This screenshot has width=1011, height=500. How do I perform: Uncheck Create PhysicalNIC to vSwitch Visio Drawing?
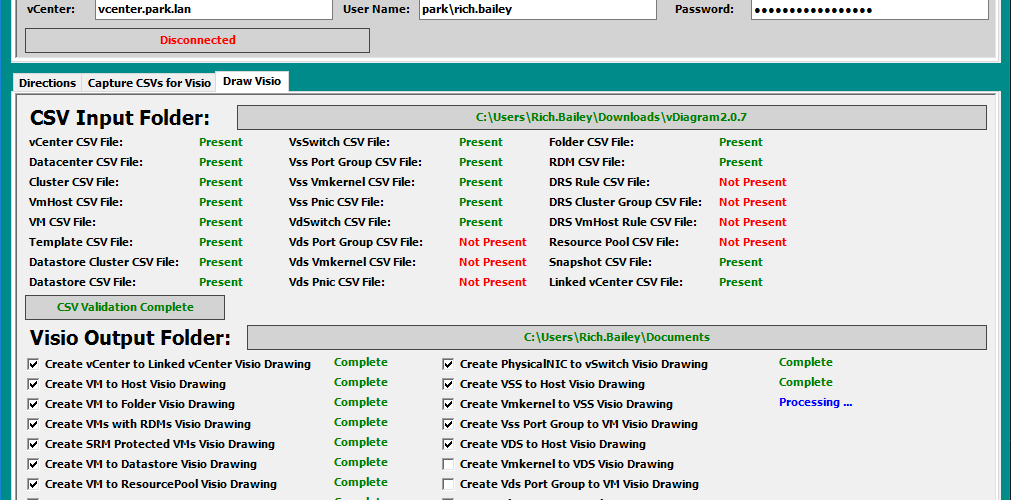coord(449,364)
